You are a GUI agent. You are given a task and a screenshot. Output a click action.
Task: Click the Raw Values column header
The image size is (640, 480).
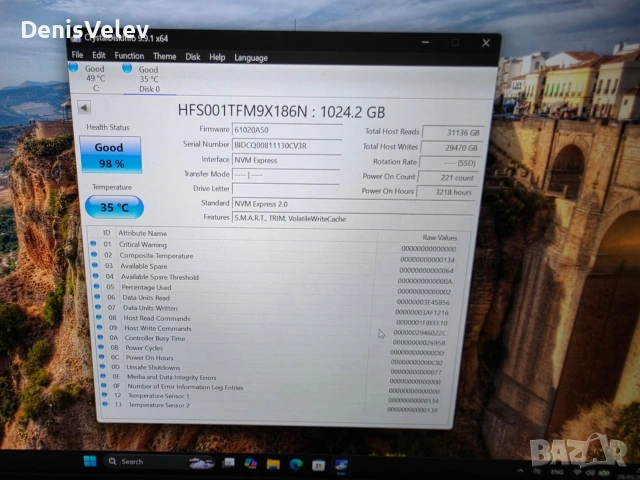pyautogui.click(x=440, y=237)
